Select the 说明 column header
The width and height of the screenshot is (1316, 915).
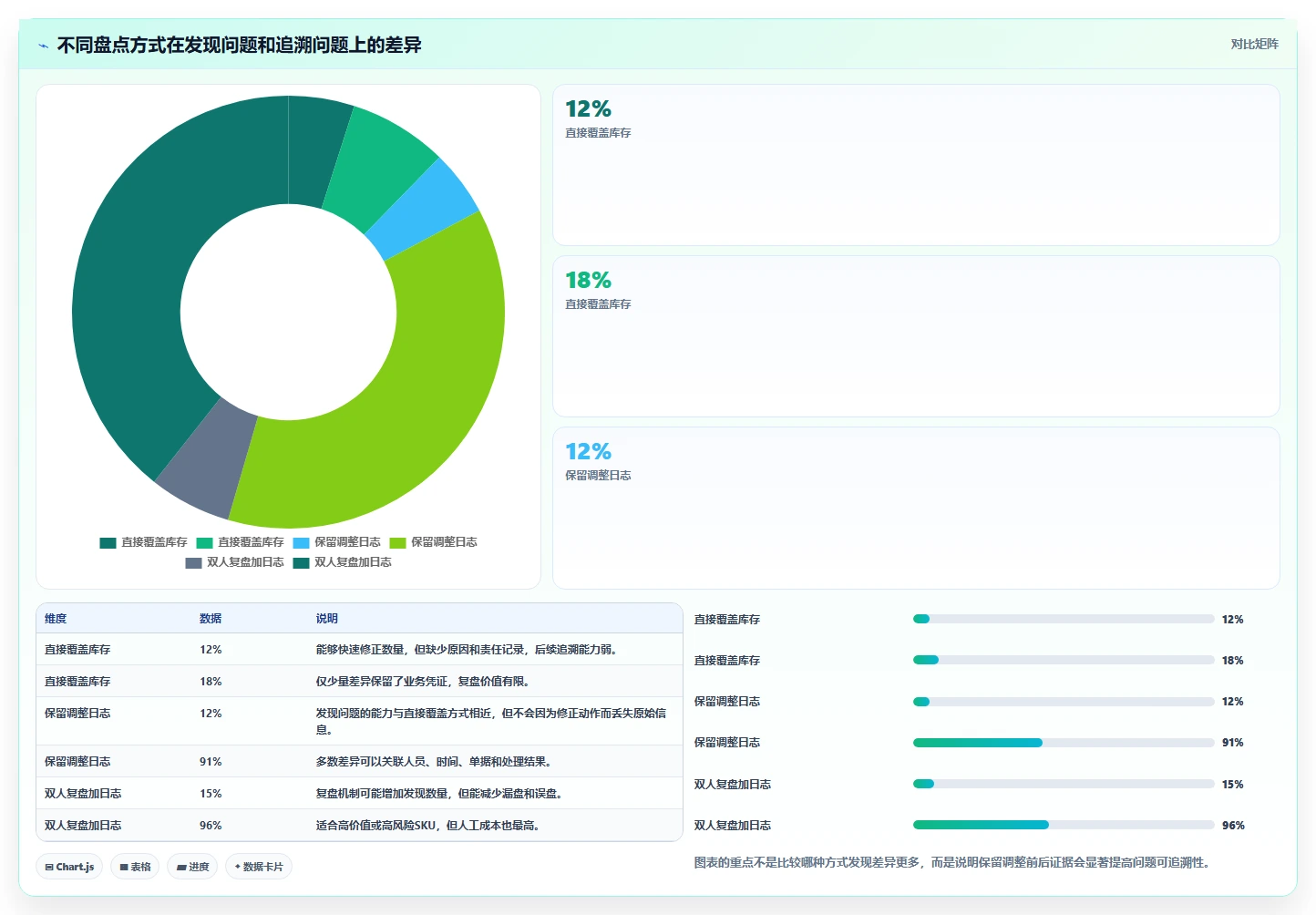tap(326, 618)
